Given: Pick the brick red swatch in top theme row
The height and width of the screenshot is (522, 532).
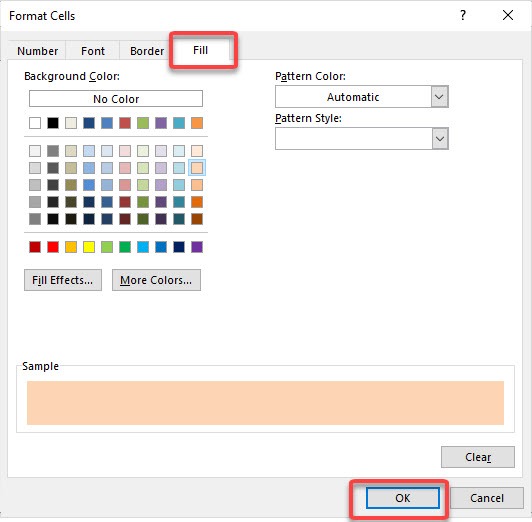Looking at the screenshot, I should coord(125,123).
